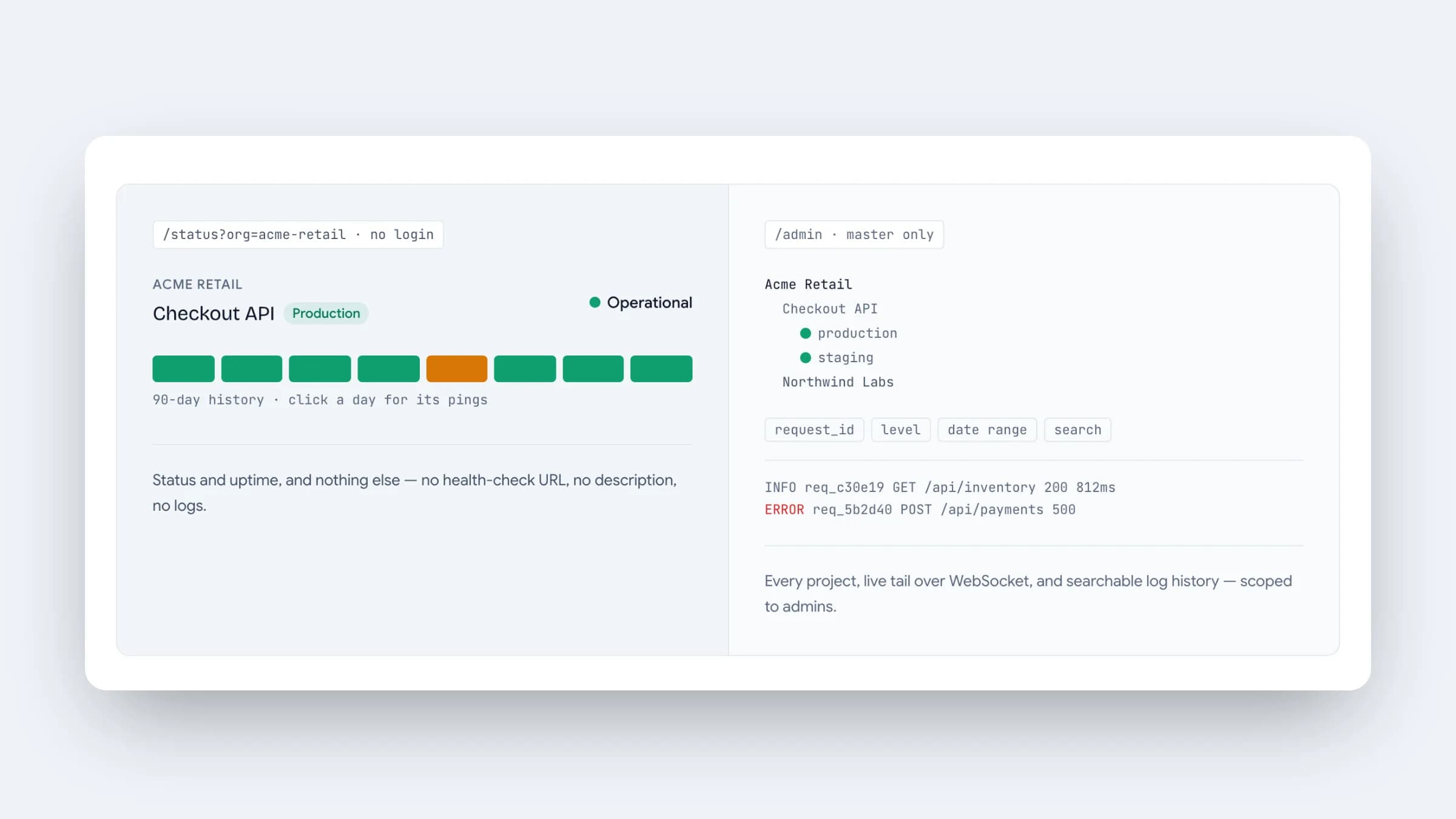
Task: Click the green bar right after the orange one
Action: (x=525, y=369)
